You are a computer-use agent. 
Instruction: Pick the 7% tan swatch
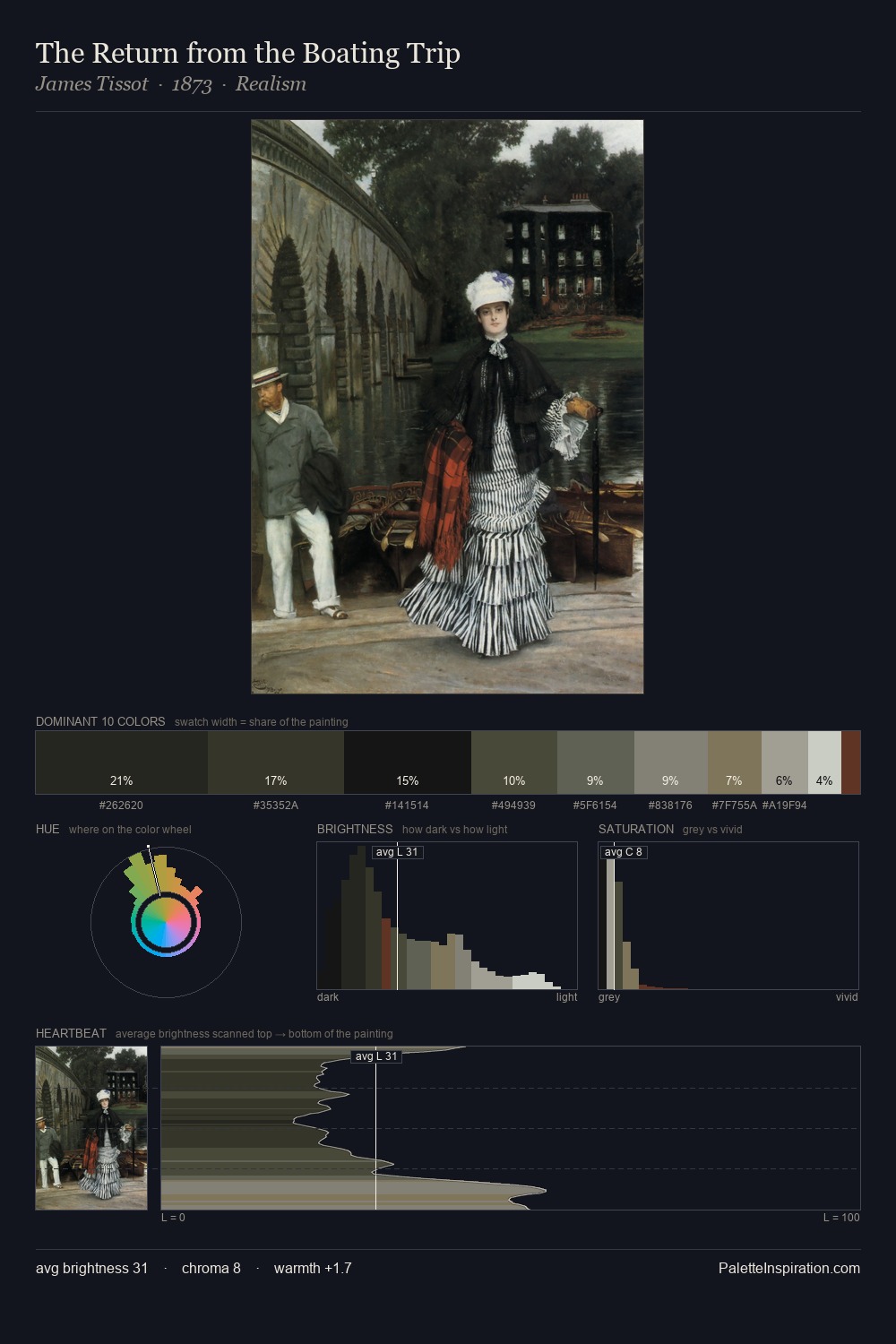click(735, 762)
